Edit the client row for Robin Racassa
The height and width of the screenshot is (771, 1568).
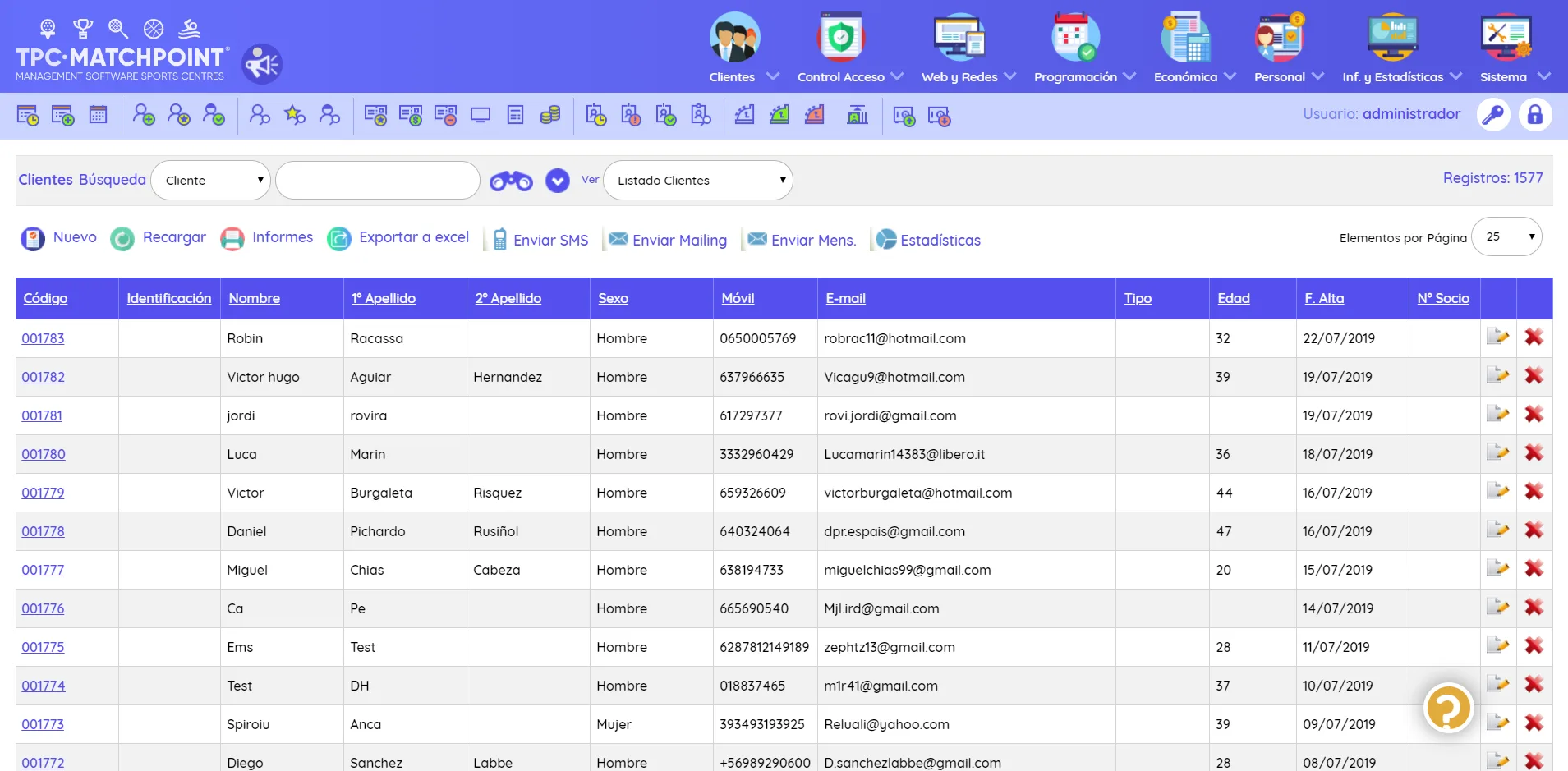[x=1498, y=337]
